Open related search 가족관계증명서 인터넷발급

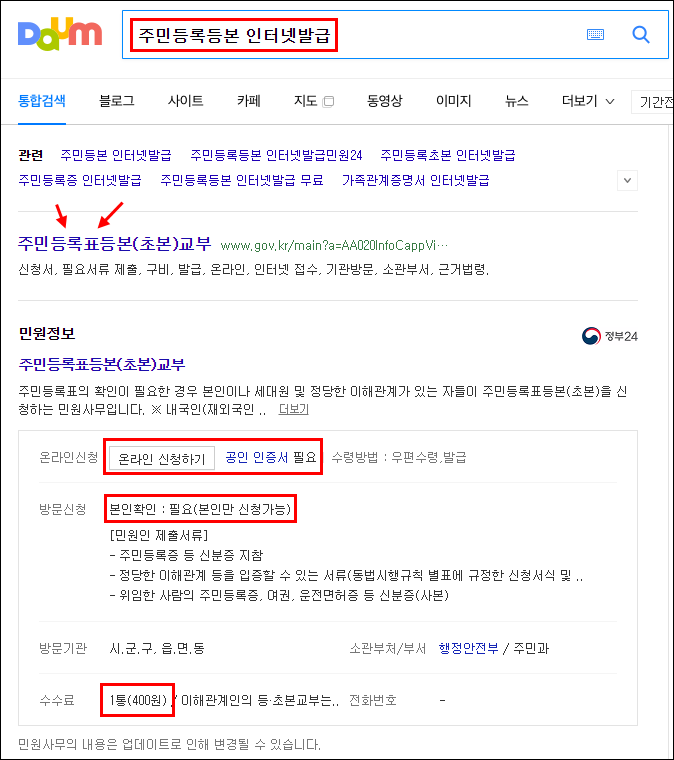416,180
